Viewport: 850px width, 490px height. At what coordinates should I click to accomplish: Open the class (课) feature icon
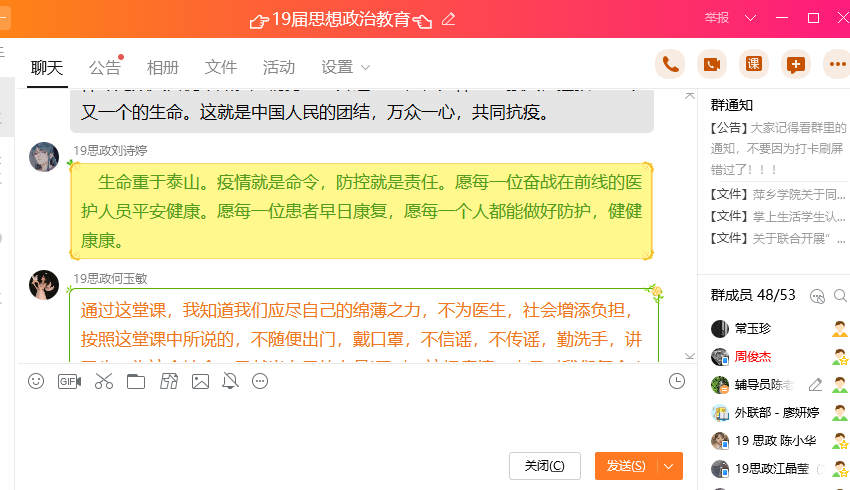pyautogui.click(x=754, y=65)
